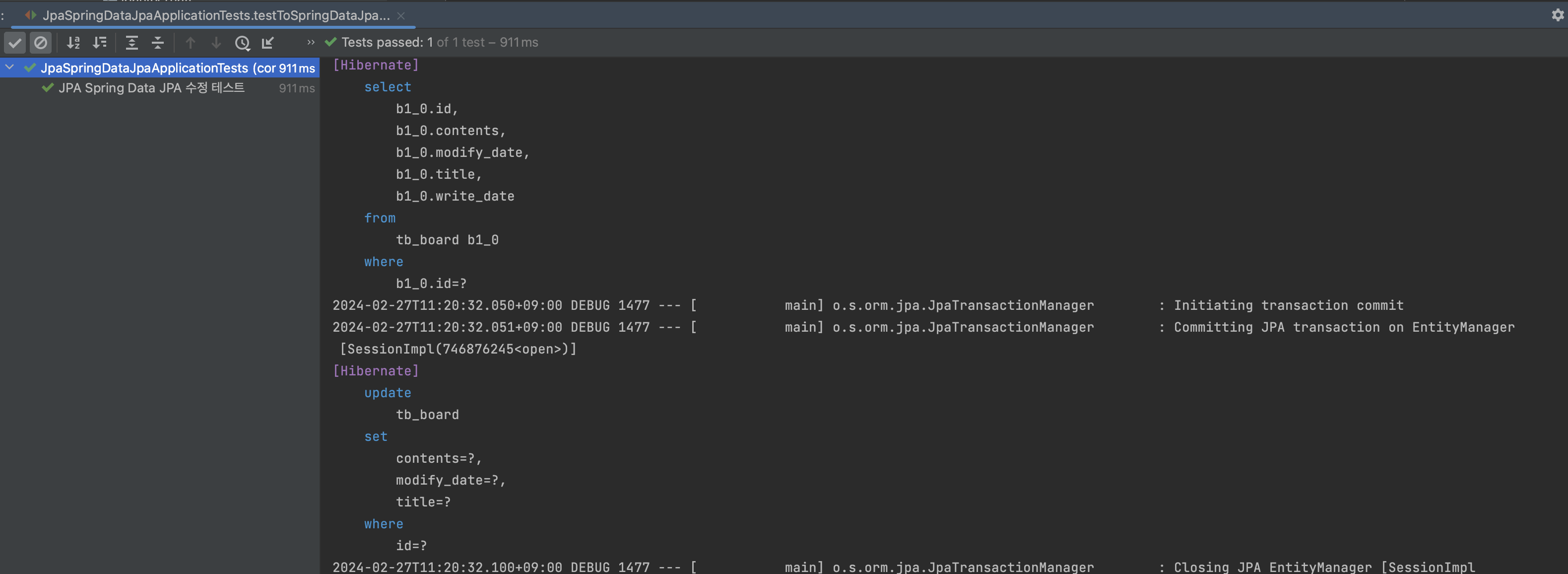Viewport: 1568px width, 574px height.
Task: Click the 'Tests passed: 1 of 1 test' status
Action: pyautogui.click(x=440, y=42)
